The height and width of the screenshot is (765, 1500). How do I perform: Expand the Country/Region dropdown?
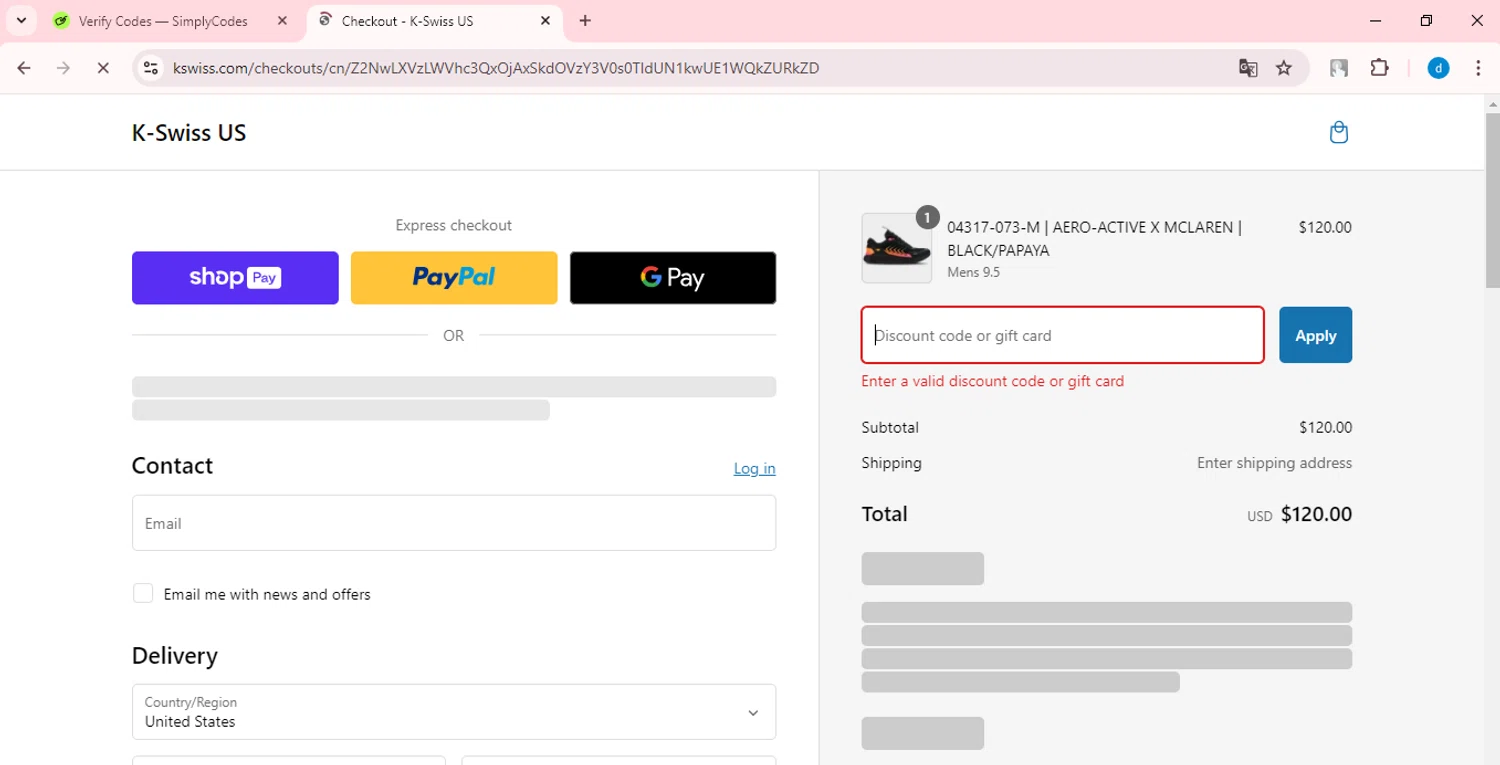(x=454, y=712)
